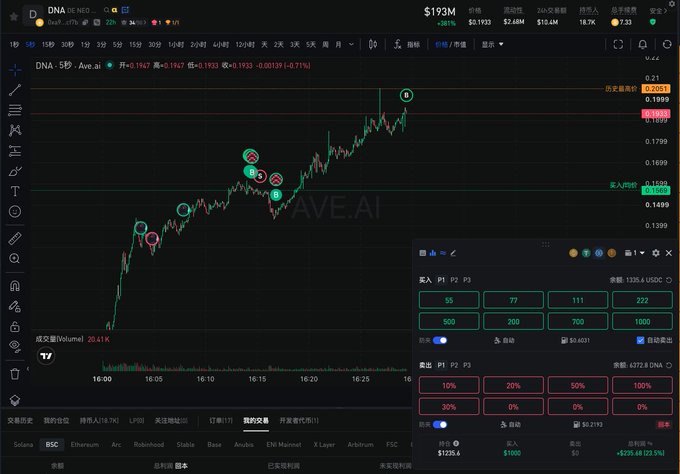Viewport: 680px width, 474px height.
Task: Open the emoji sticker tool
Action: coord(15,212)
